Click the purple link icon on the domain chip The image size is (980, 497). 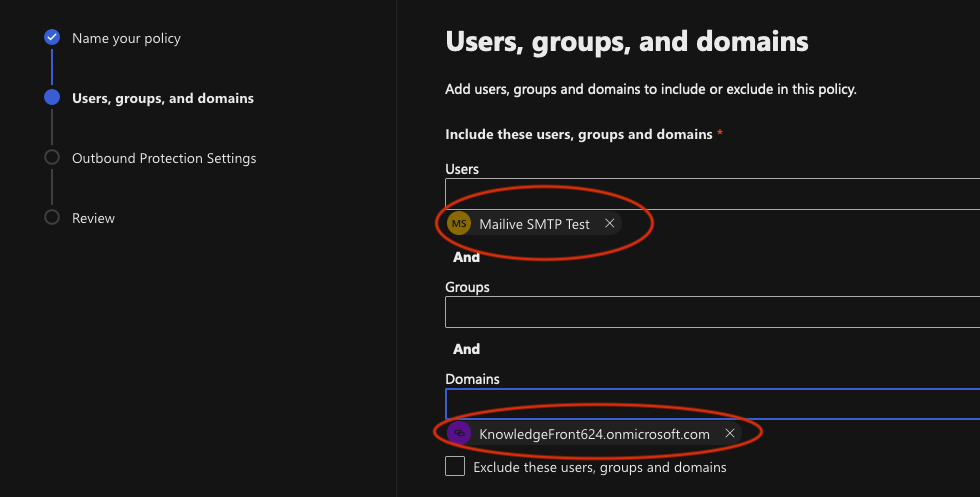[459, 433]
